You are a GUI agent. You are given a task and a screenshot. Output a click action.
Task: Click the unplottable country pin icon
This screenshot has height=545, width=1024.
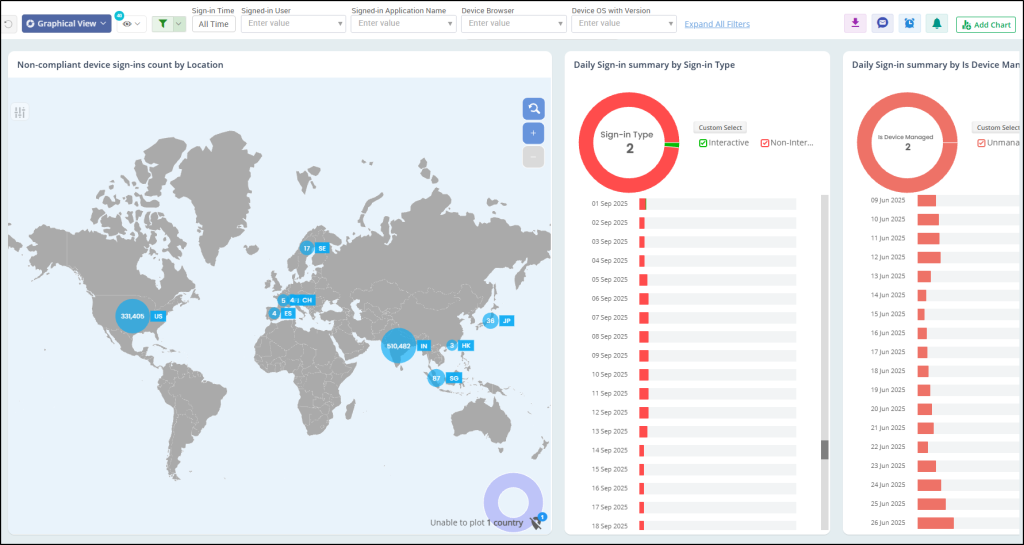click(537, 522)
